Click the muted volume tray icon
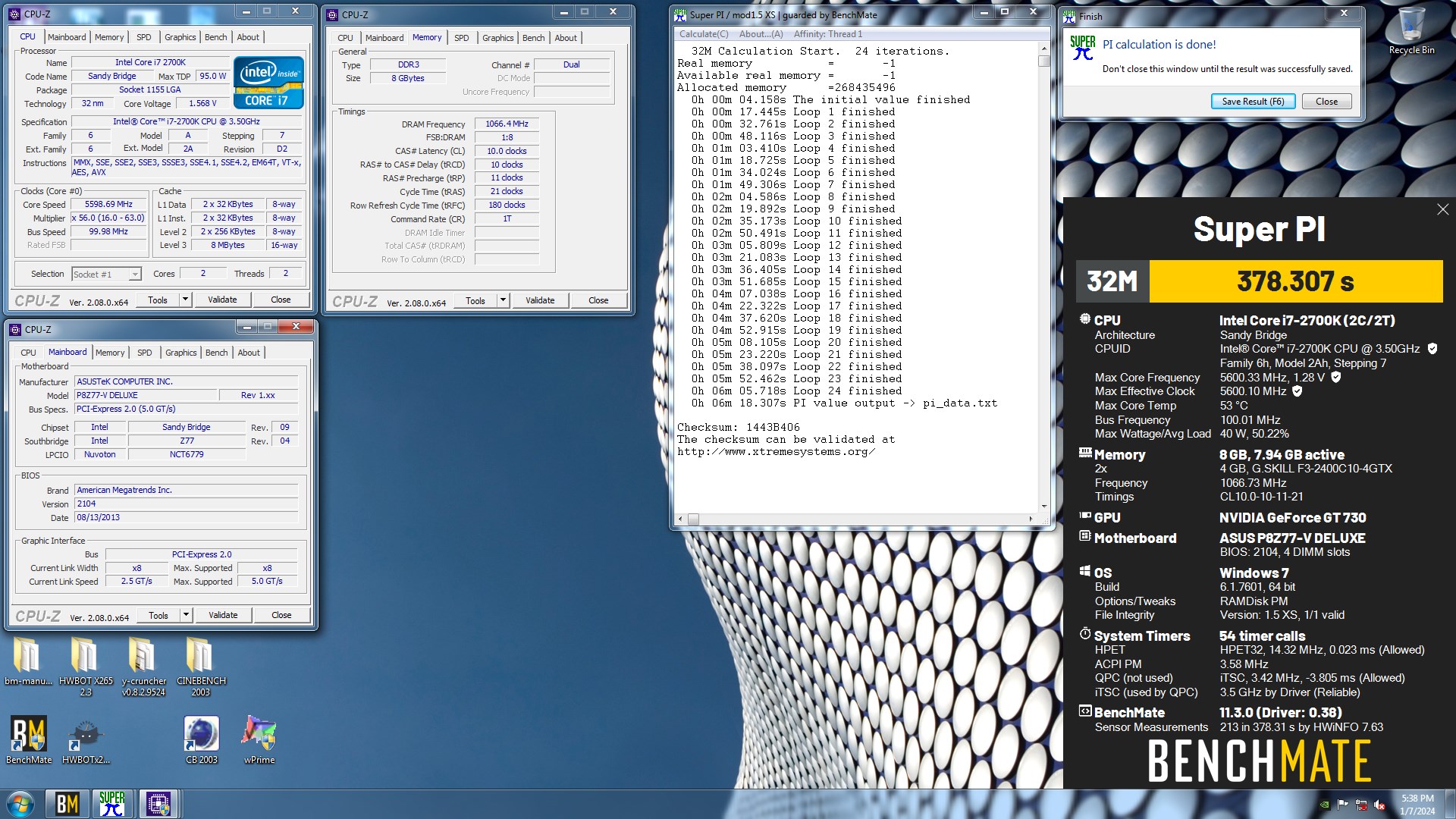Viewport: 1456px width, 819px height. coord(1379,805)
